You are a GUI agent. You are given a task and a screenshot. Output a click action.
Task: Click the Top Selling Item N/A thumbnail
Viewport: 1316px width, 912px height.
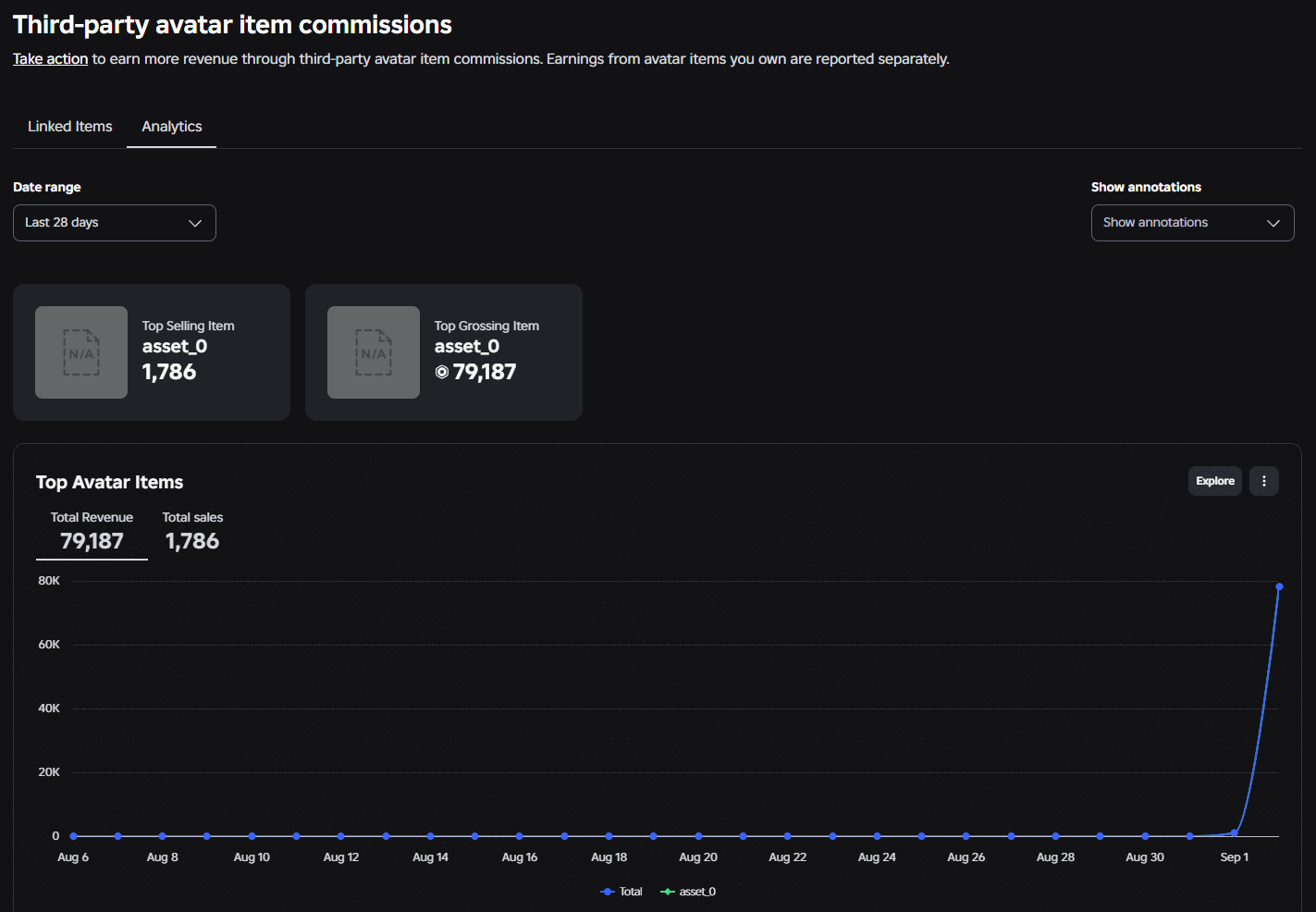(81, 352)
